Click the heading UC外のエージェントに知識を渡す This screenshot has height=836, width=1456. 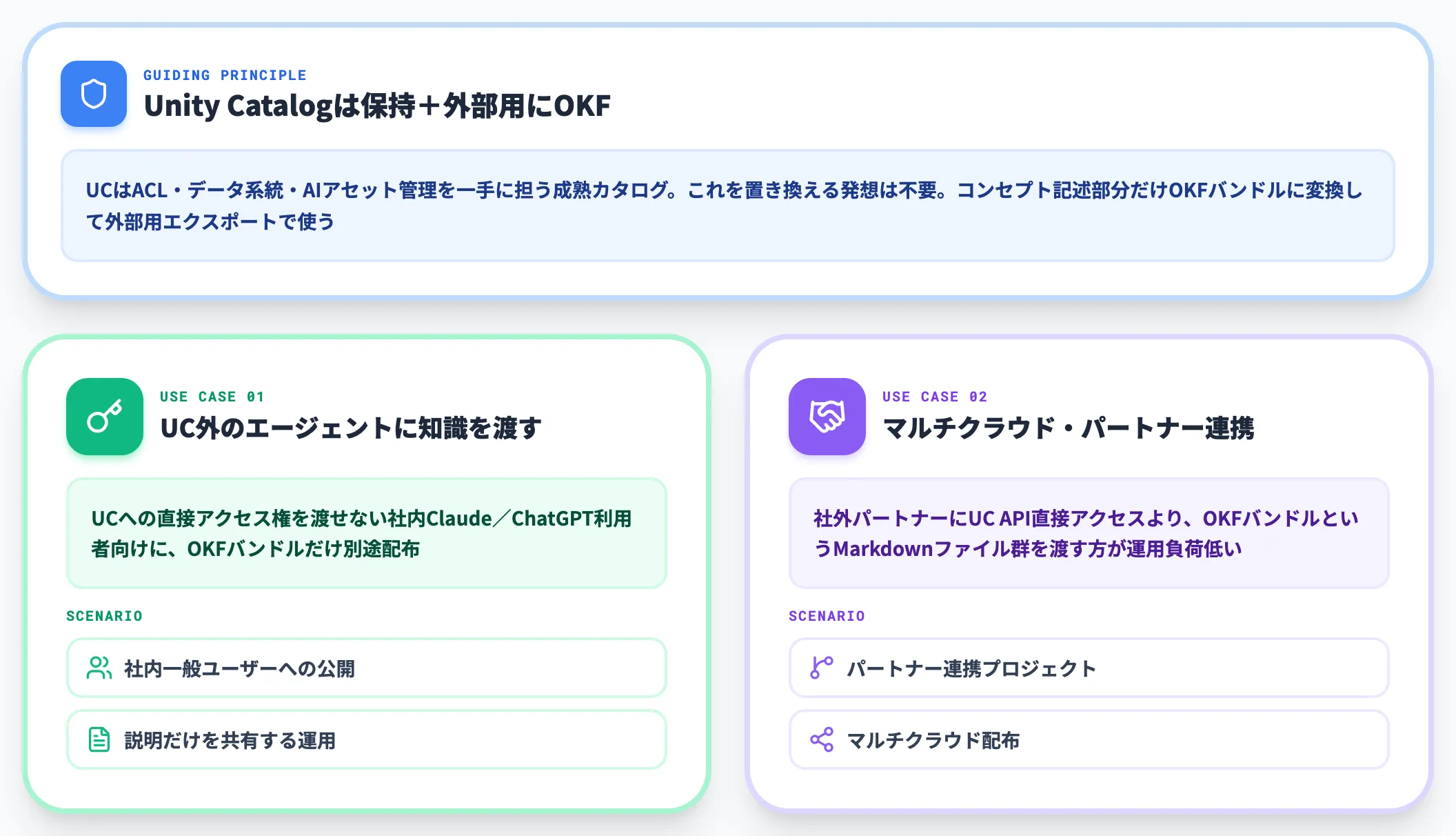pos(351,428)
